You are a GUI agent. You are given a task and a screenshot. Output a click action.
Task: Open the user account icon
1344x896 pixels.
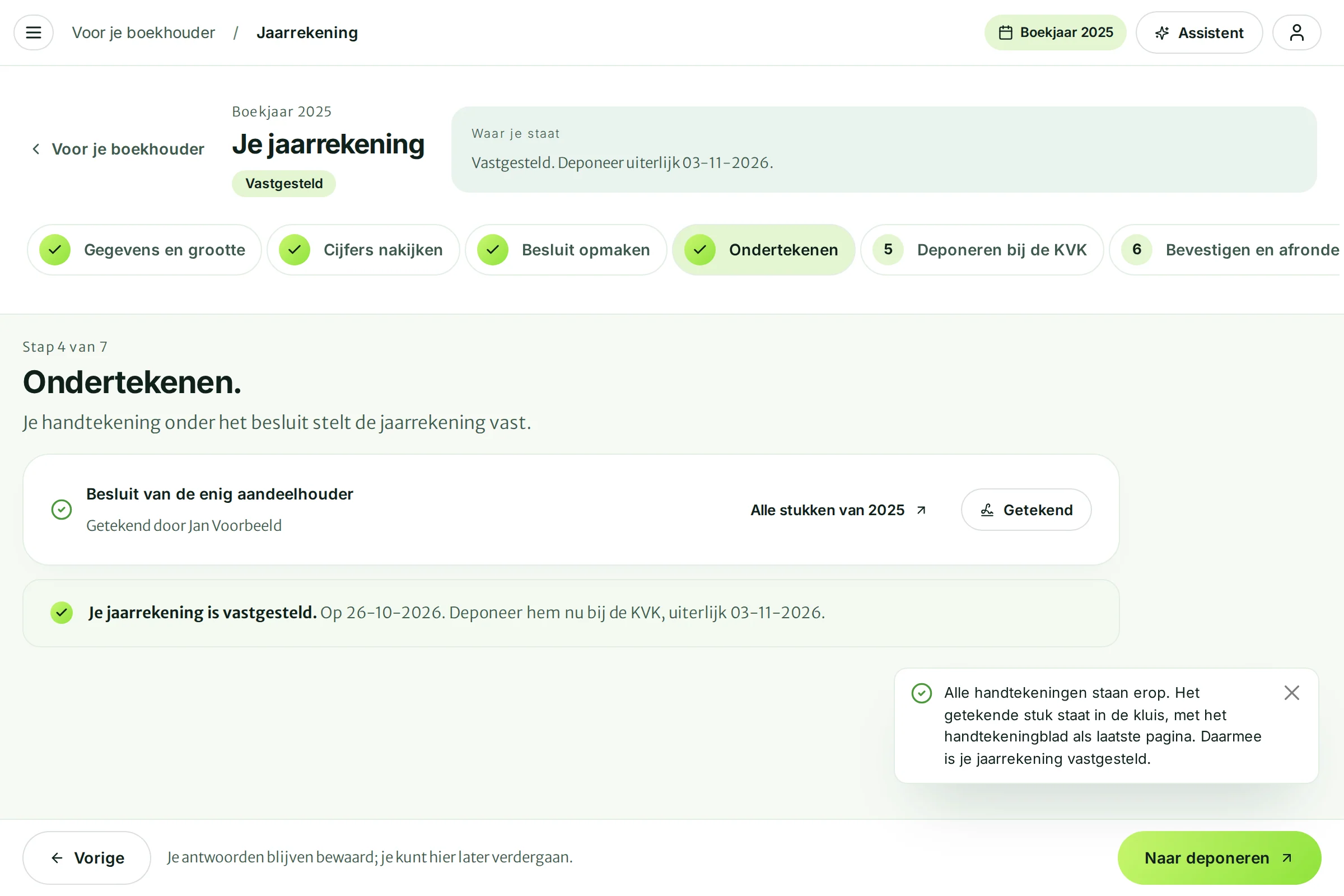[1296, 32]
